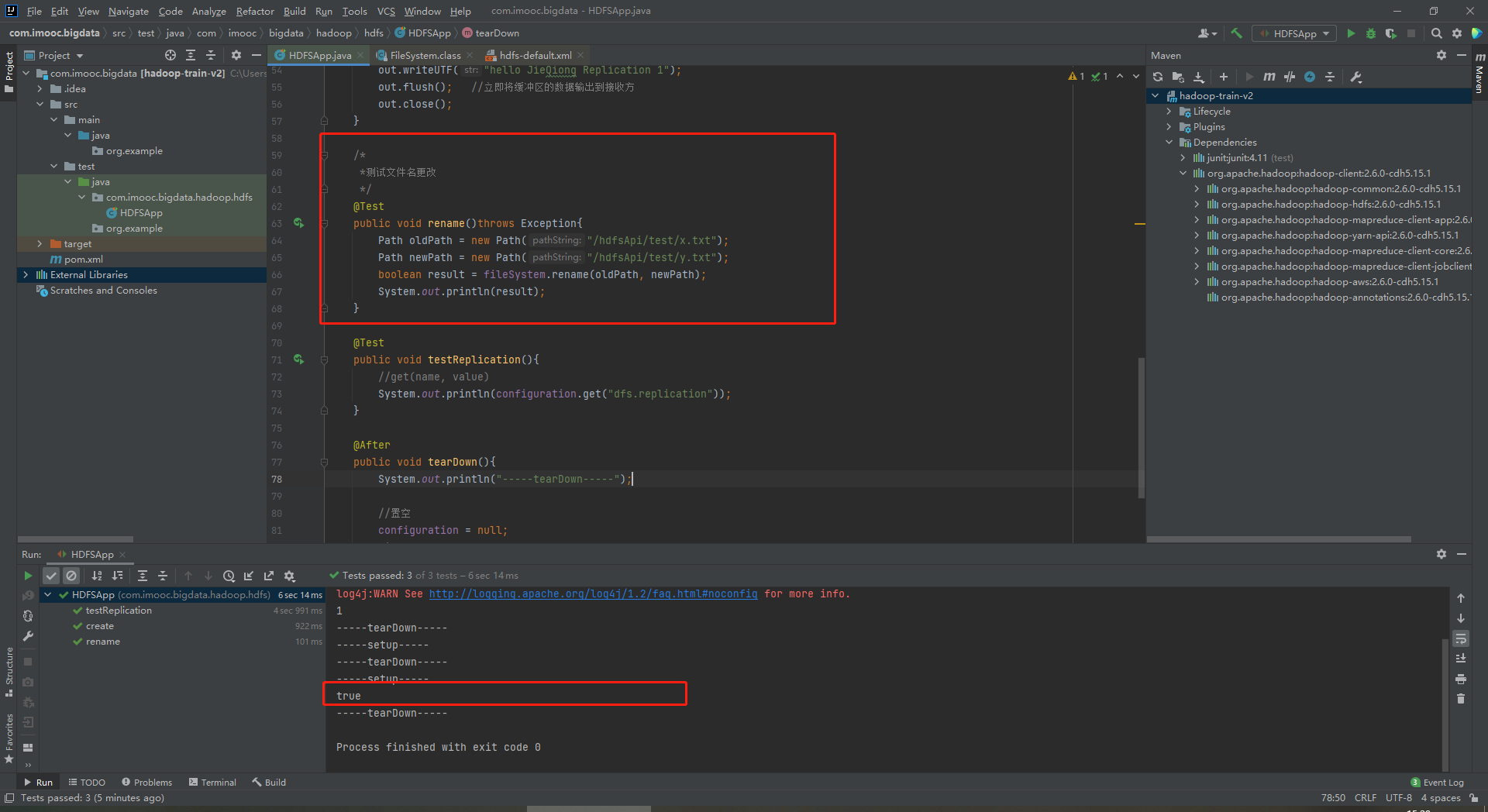This screenshot has height=812, width=1488.
Task: Toggle Maven Offline Mode icon
Action: 1289,77
